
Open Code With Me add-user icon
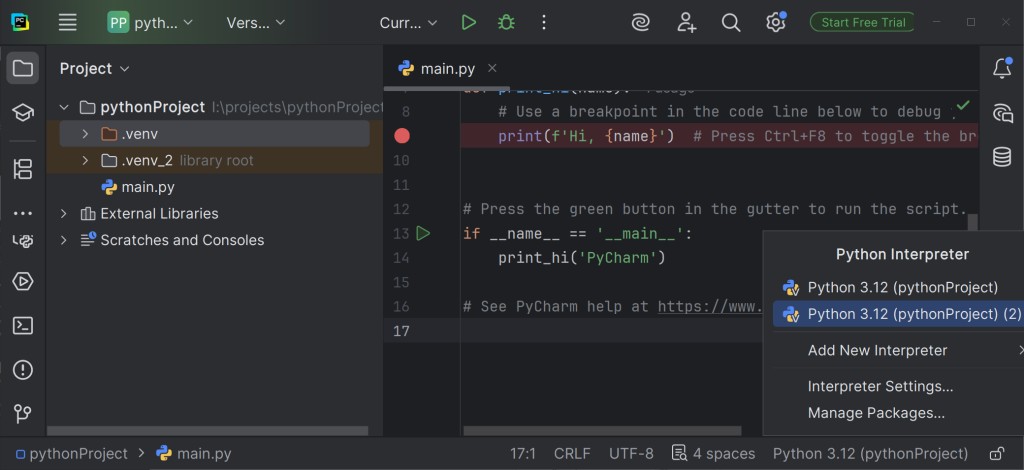[686, 22]
